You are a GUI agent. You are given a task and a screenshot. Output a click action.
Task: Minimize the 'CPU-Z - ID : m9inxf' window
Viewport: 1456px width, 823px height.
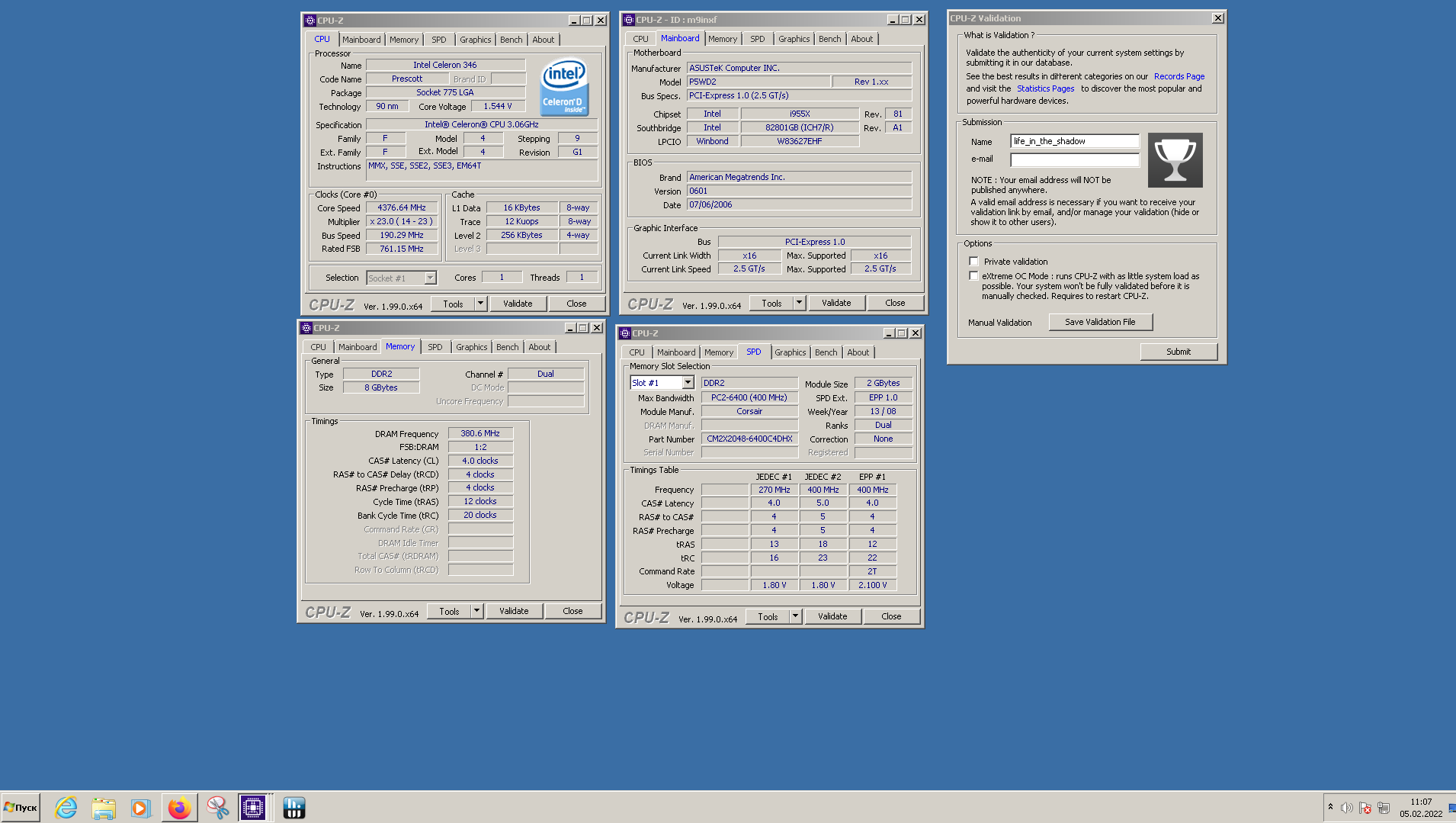pos(893,20)
